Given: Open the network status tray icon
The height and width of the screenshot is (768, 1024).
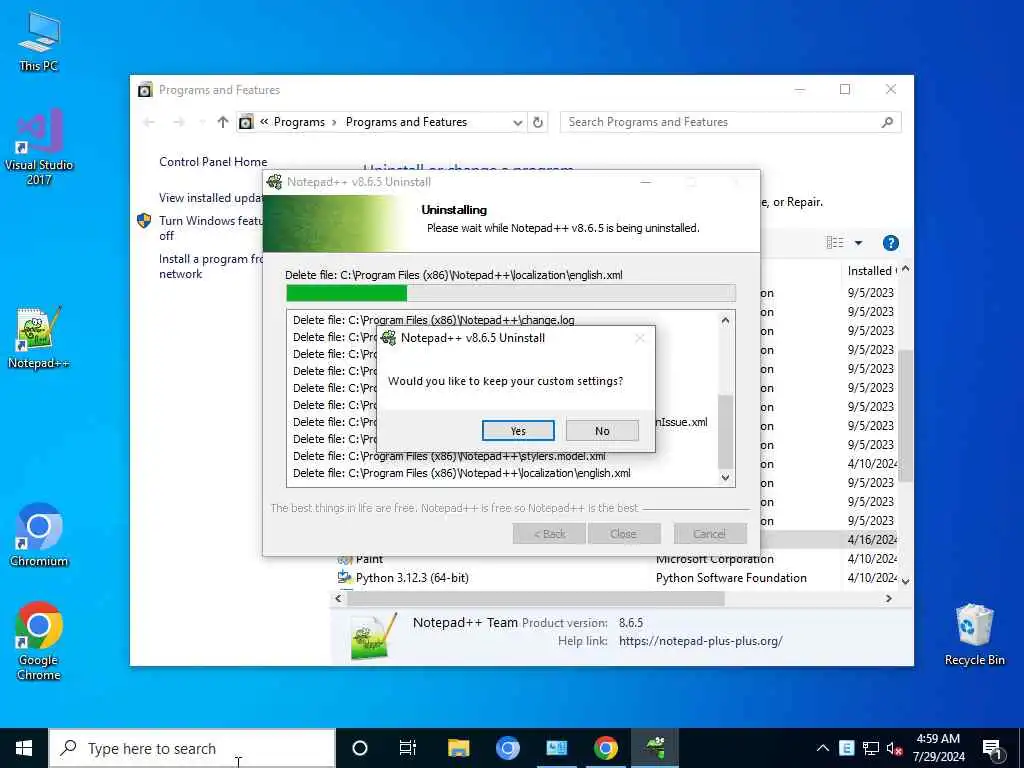Looking at the screenshot, I should point(871,748).
